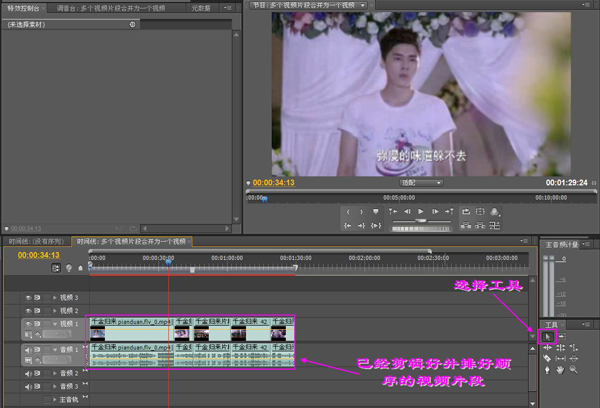Click the Play In to Out button
This screenshot has height=408, width=600.
click(376, 226)
